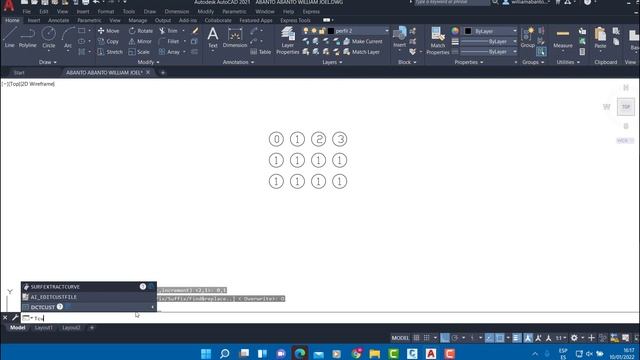Open the Insert block tool
640x360 pixels.
[399, 38]
